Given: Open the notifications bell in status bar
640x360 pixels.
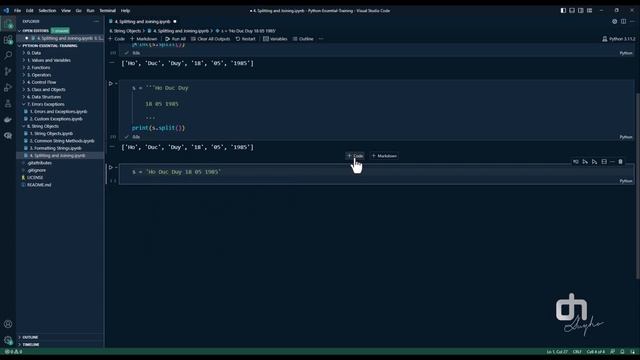Looking at the screenshot, I should 622,351.
